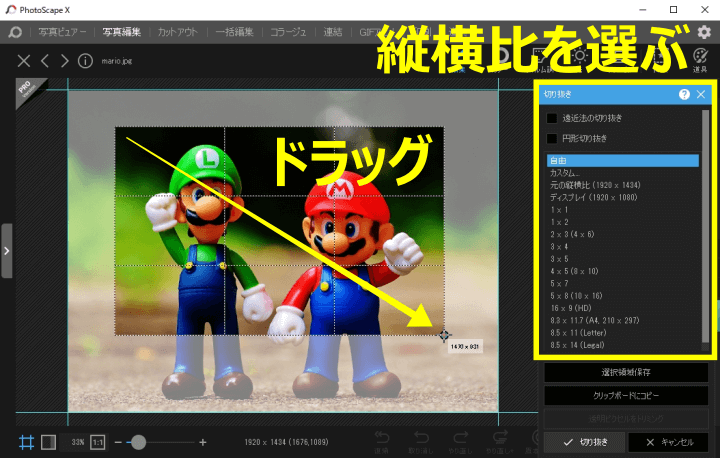Screen dimensions: 720x458
Task: Click the 選択領域保存 button
Action: point(626,373)
